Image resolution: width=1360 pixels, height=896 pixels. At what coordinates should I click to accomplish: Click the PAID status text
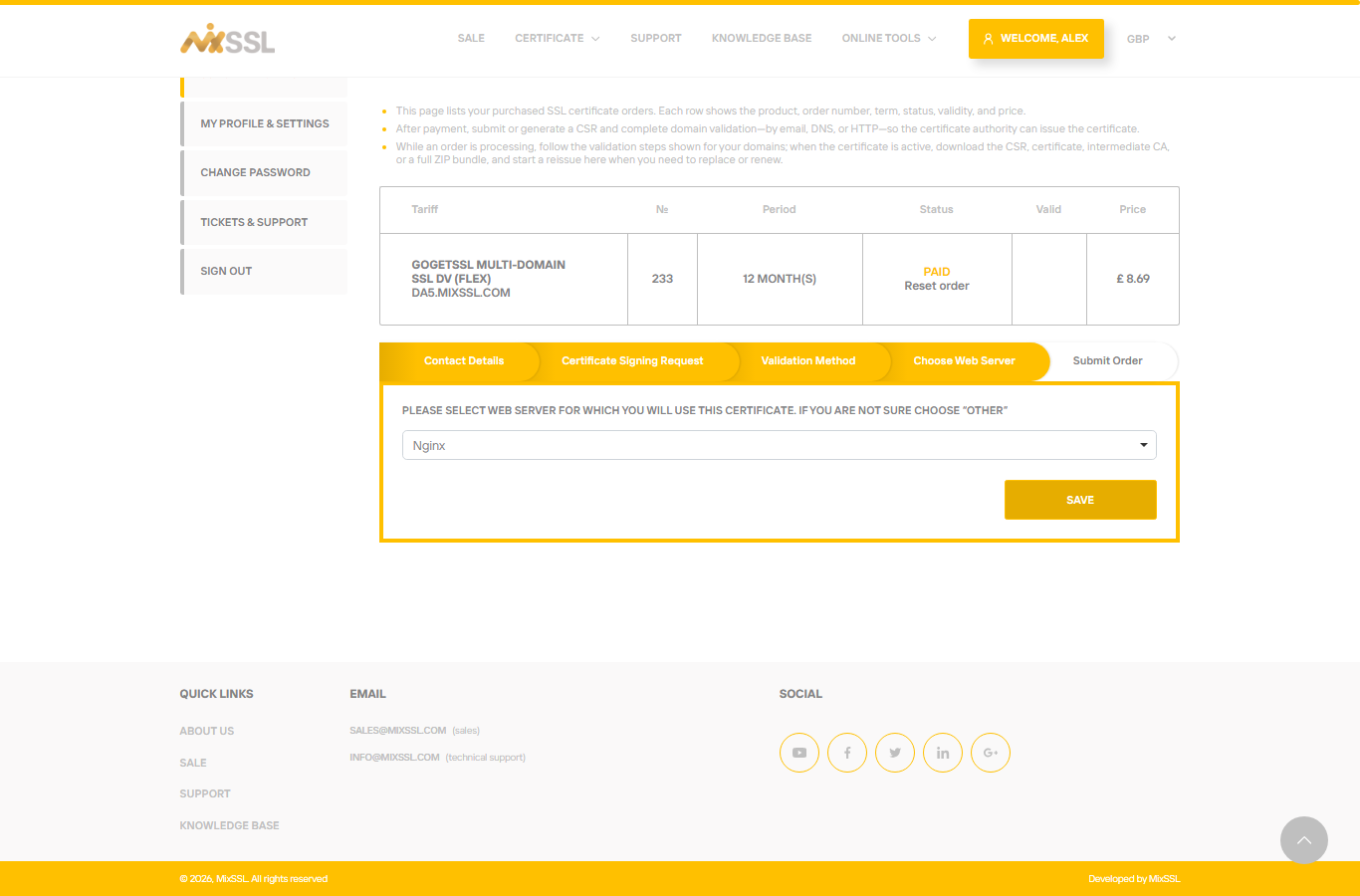pos(937,272)
